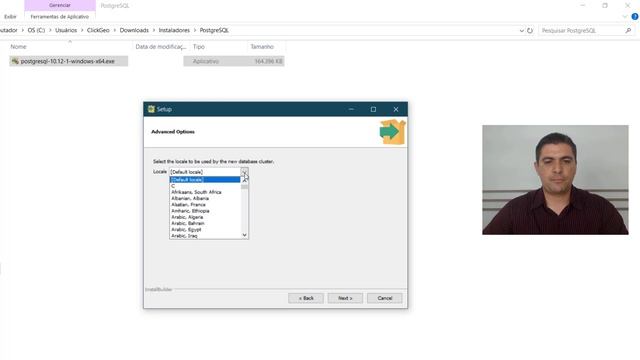Open the Exibir ribbon tab
The height and width of the screenshot is (360, 640).
(x=10, y=17)
